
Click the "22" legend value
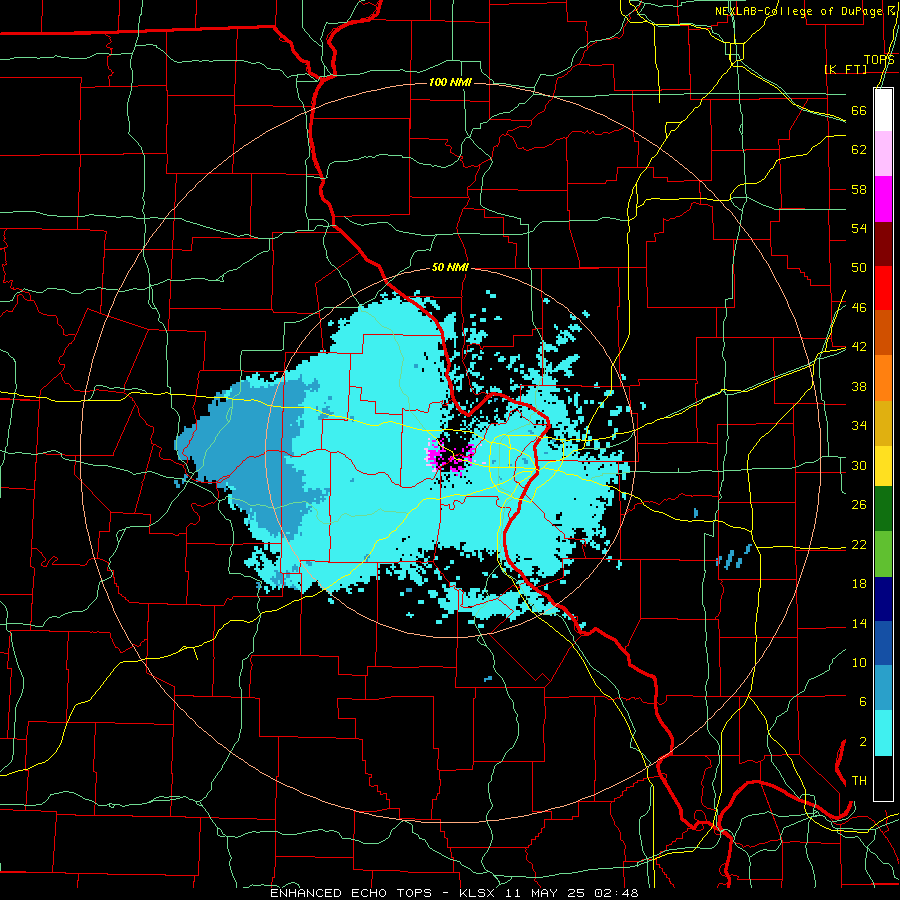click(859, 544)
